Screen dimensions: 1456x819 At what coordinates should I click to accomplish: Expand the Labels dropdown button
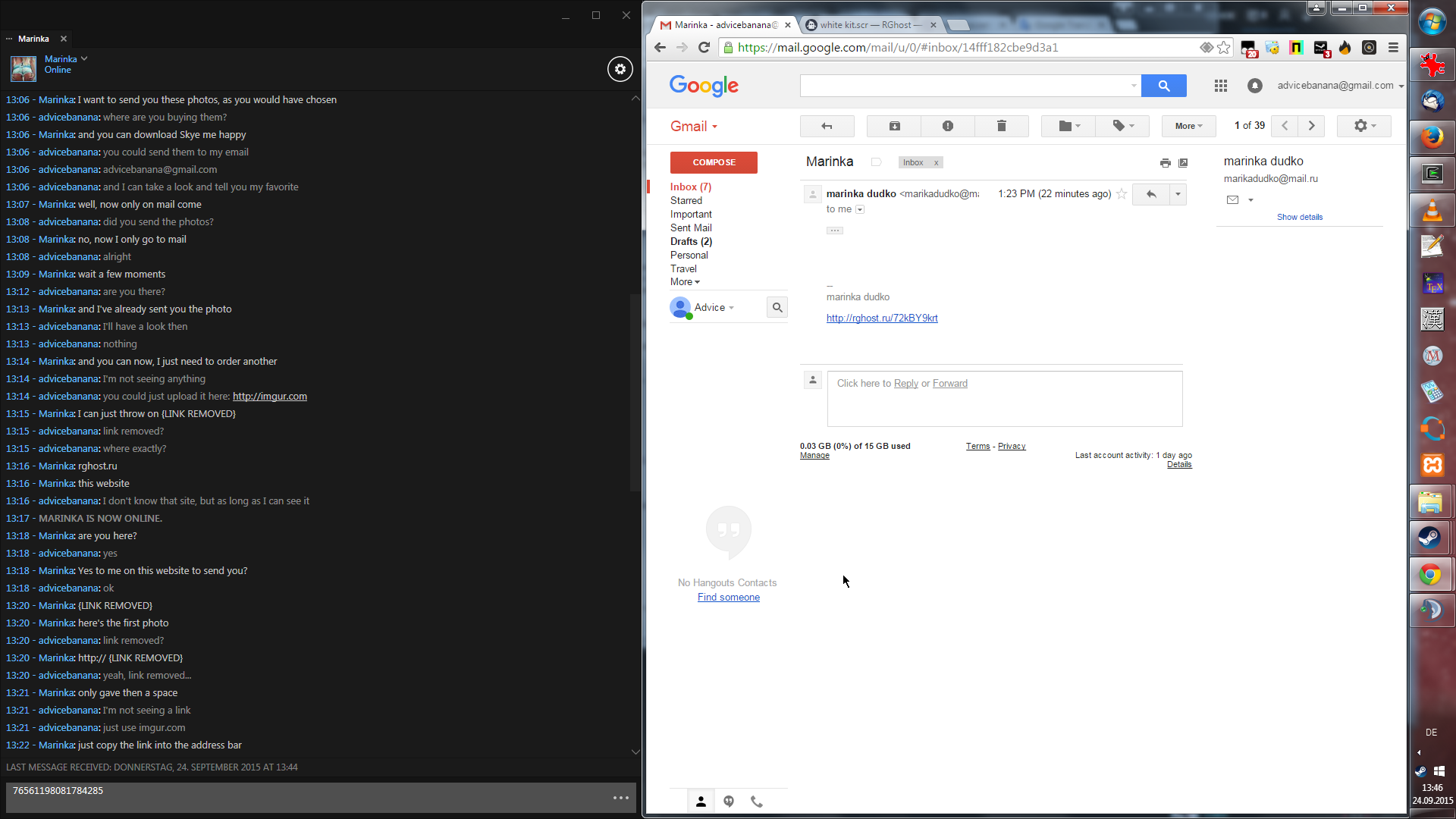pyautogui.click(x=1122, y=126)
